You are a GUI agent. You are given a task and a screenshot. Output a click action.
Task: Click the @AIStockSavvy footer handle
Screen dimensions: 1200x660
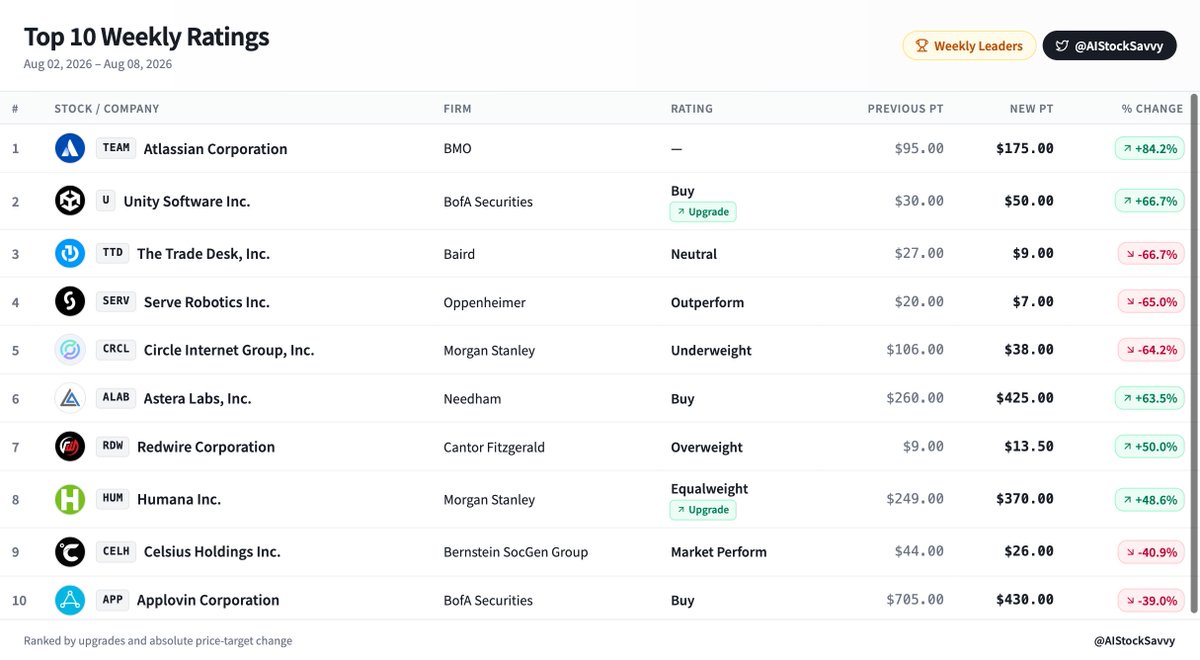(x=1135, y=640)
